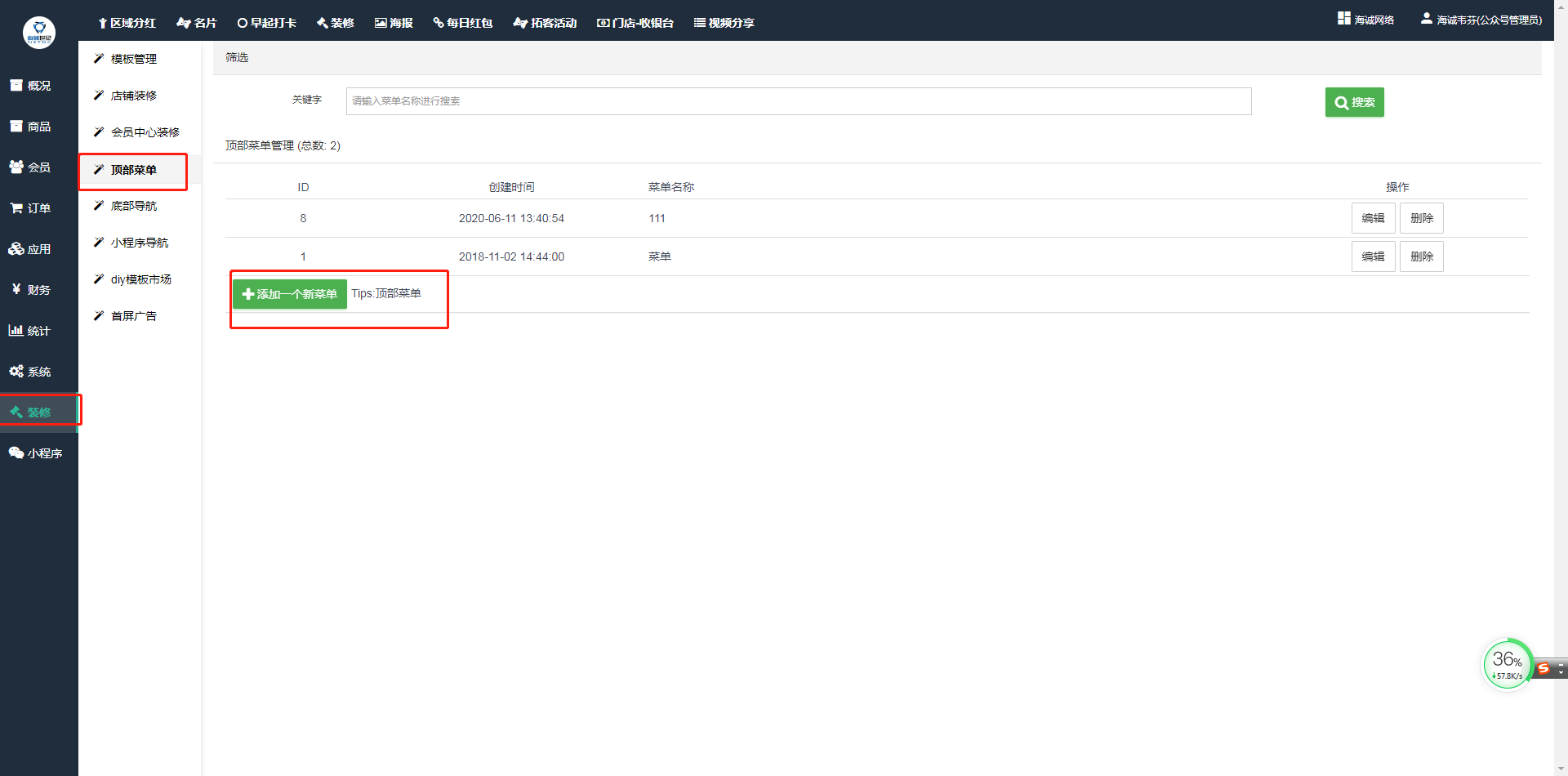Delete the menu named 111

1422,218
